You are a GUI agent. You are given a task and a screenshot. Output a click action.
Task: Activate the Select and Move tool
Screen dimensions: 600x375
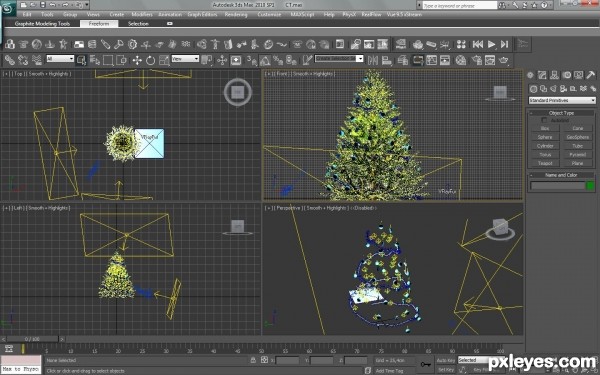pyautogui.click(x=137, y=60)
